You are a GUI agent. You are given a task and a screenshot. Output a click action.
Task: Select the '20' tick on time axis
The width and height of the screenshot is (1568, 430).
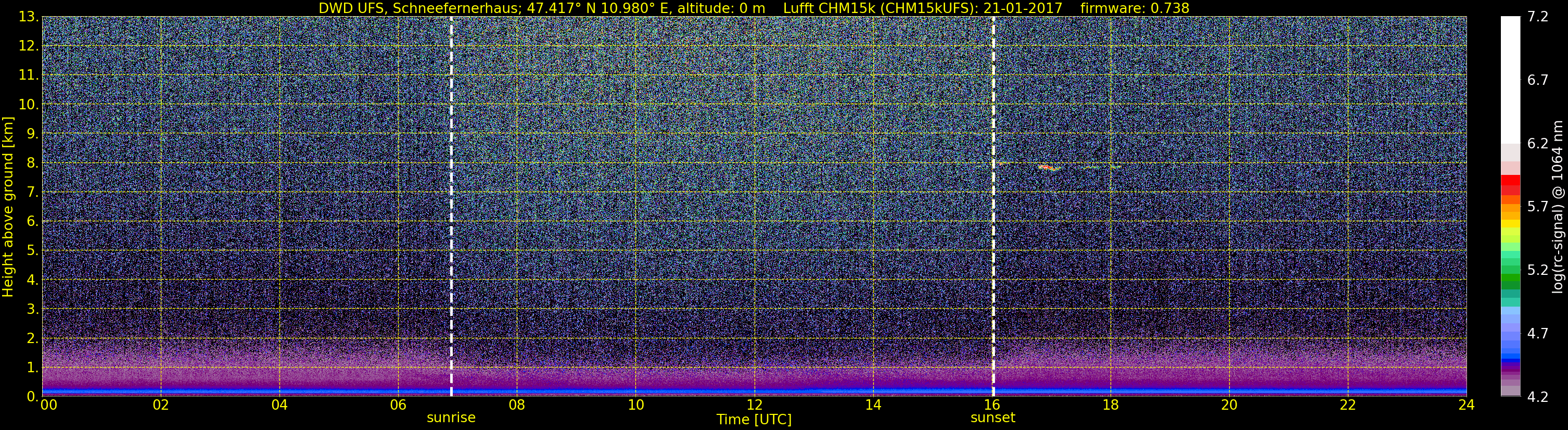1229,405
